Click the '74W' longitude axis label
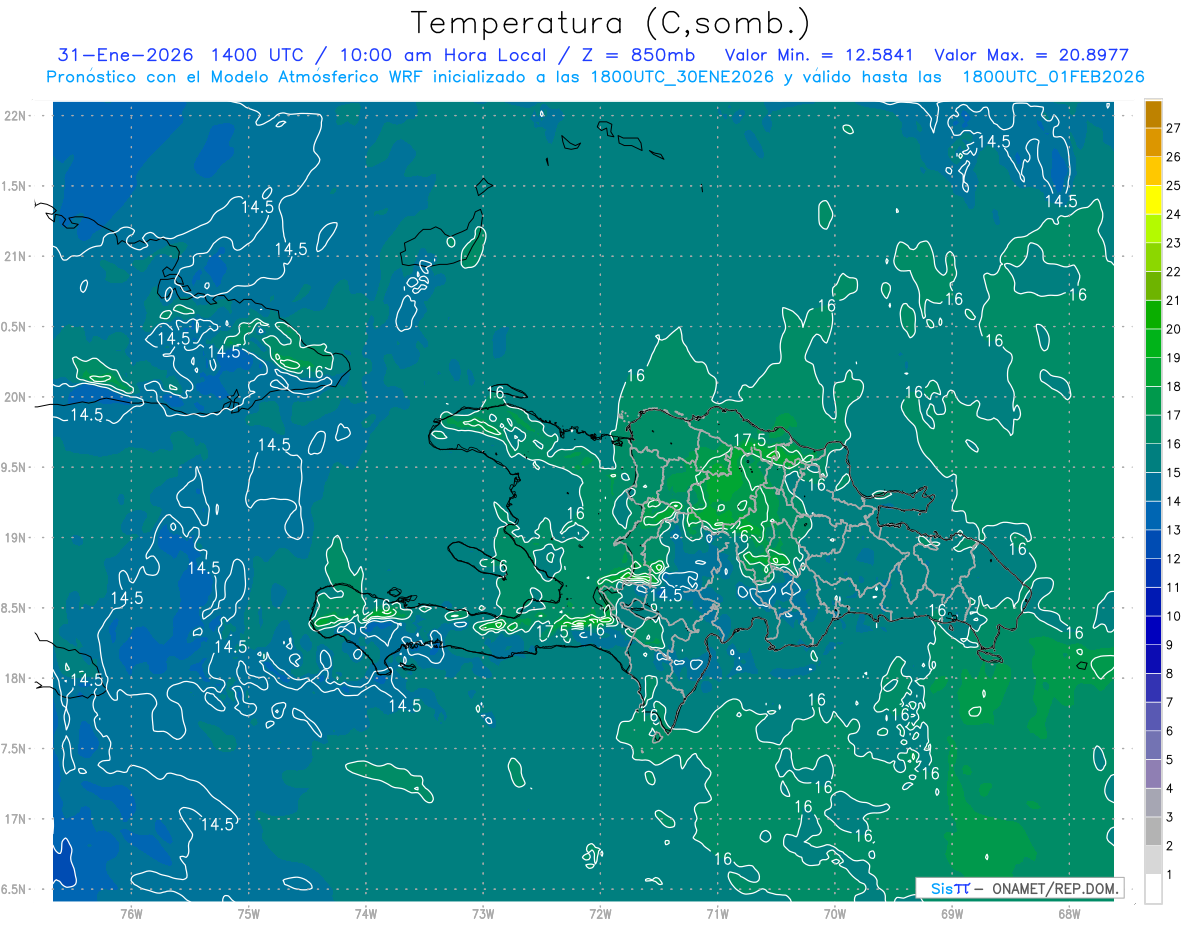 [366, 913]
